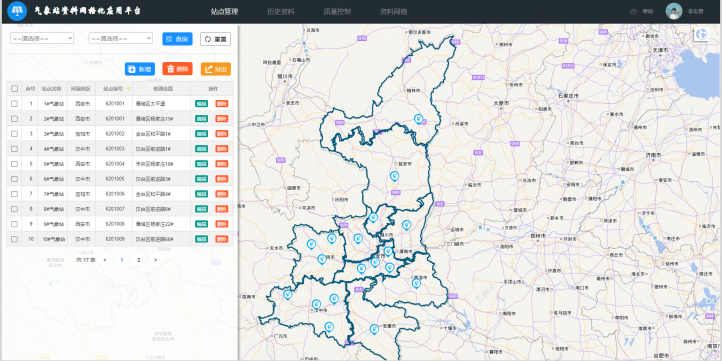Click the yellow 导出 export button
The width and height of the screenshot is (722, 361).
[x=215, y=69]
